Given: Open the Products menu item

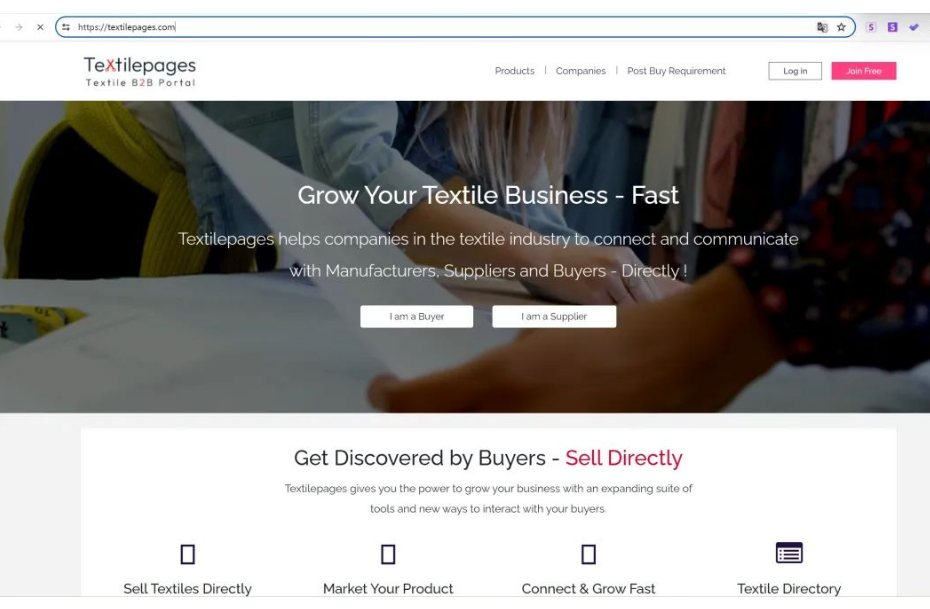Looking at the screenshot, I should pyautogui.click(x=514, y=71).
